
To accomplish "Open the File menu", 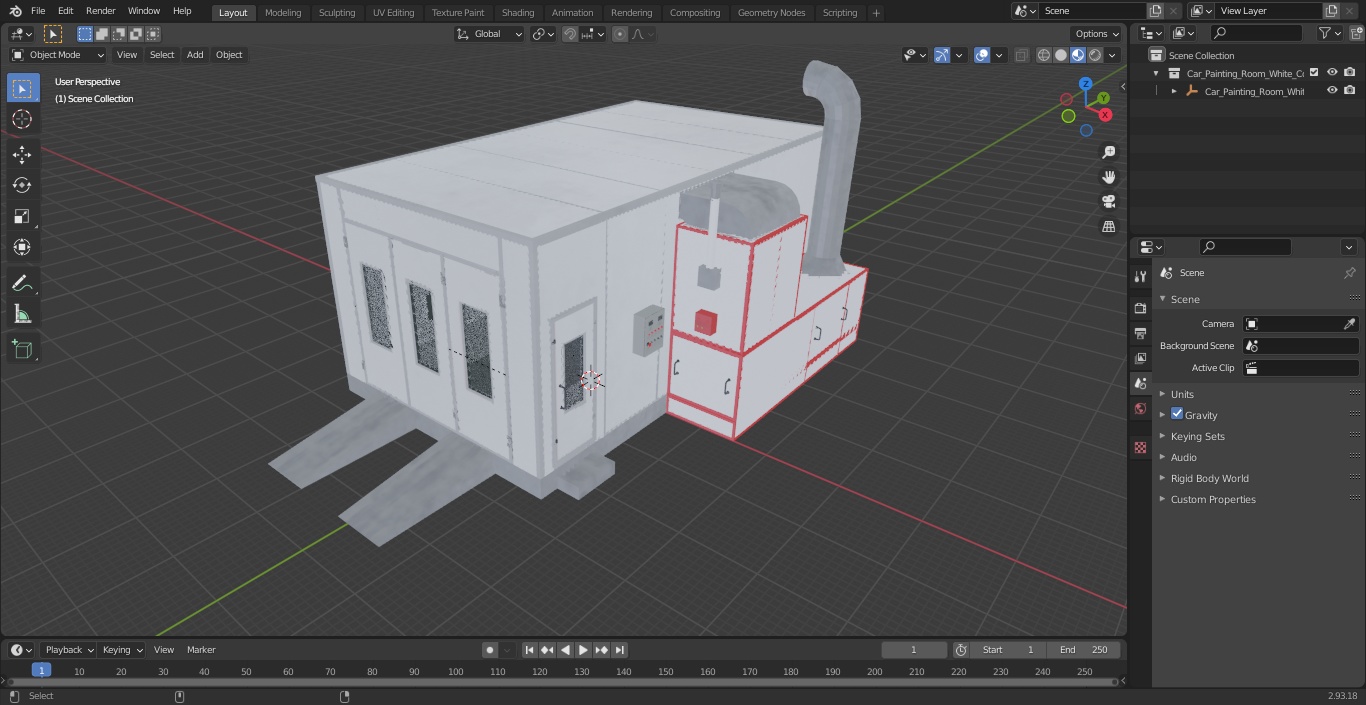I will (38, 11).
